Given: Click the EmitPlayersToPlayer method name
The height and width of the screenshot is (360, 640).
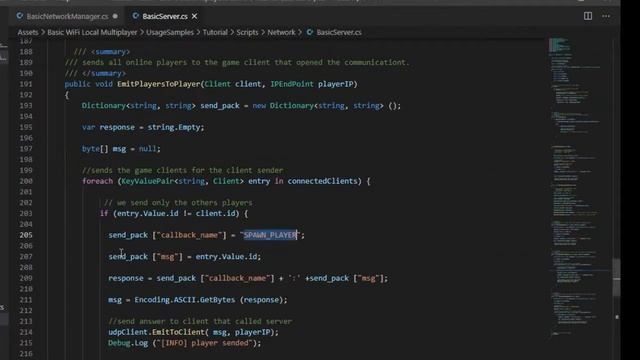Looking at the screenshot, I should coord(159,84).
